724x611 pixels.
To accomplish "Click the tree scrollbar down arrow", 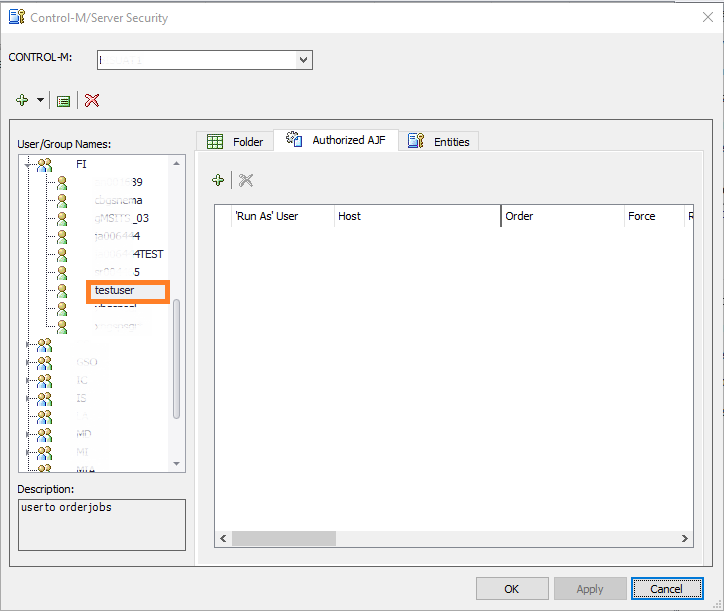I will [176, 464].
